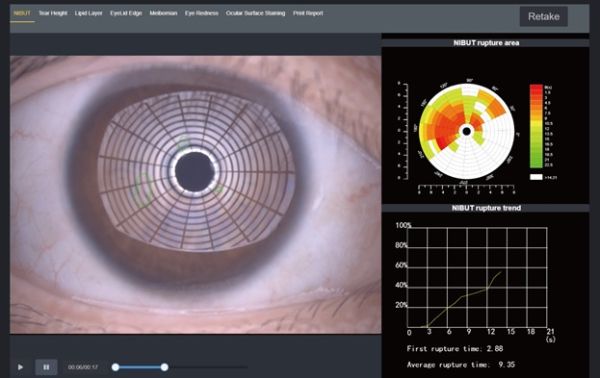Open the Lipid Layer tab

88,13
